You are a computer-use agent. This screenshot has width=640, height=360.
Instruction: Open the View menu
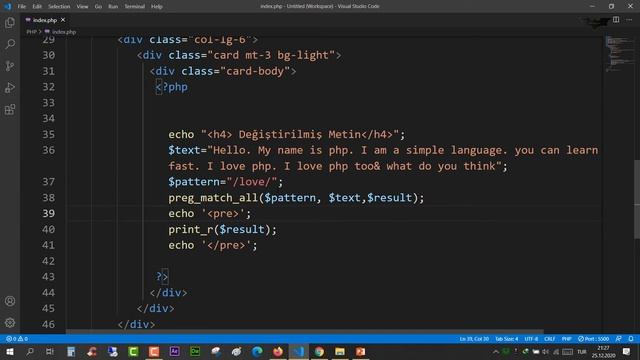(x=82, y=7)
